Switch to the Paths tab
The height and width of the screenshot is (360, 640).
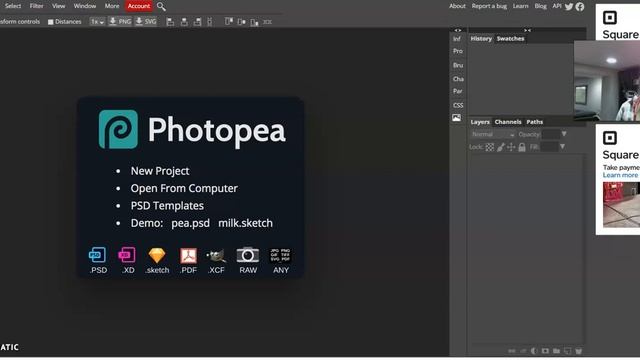535,122
